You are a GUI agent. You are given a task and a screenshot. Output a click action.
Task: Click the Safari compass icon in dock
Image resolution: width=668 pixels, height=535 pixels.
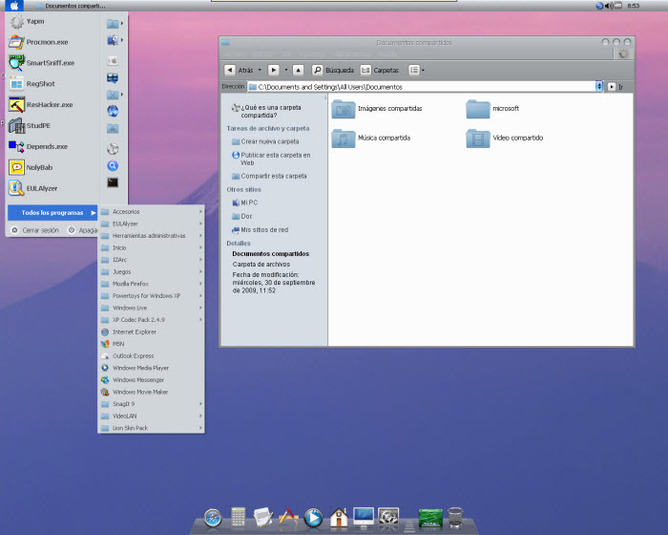click(x=212, y=518)
